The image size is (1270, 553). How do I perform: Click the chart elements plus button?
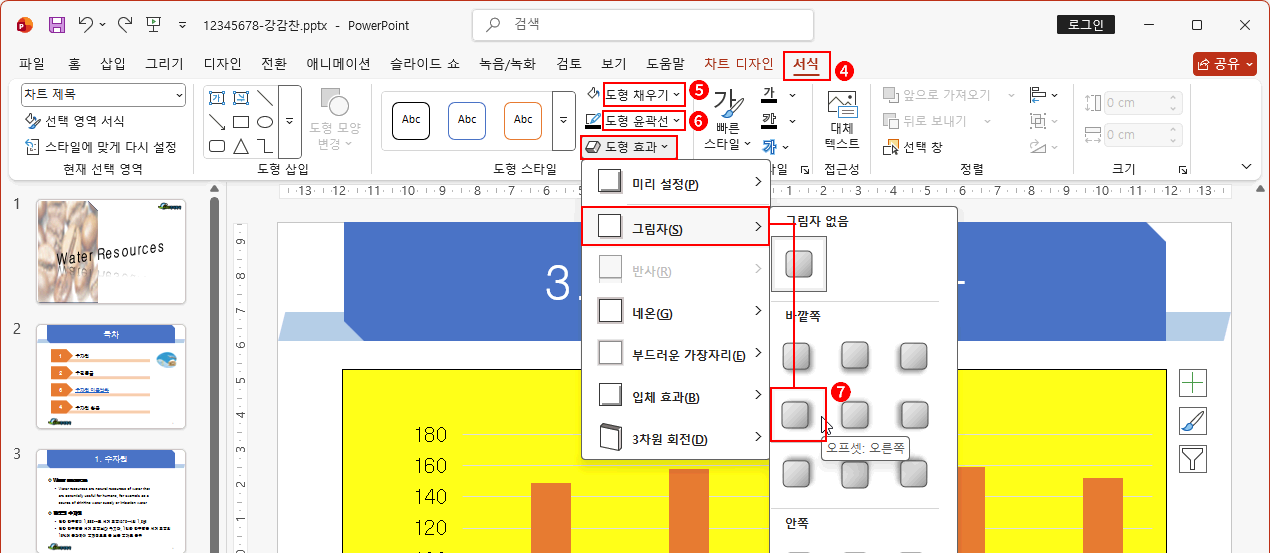click(1193, 382)
